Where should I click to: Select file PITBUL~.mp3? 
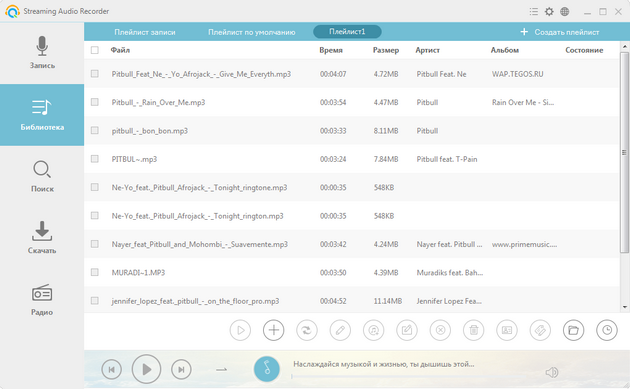(x=134, y=159)
